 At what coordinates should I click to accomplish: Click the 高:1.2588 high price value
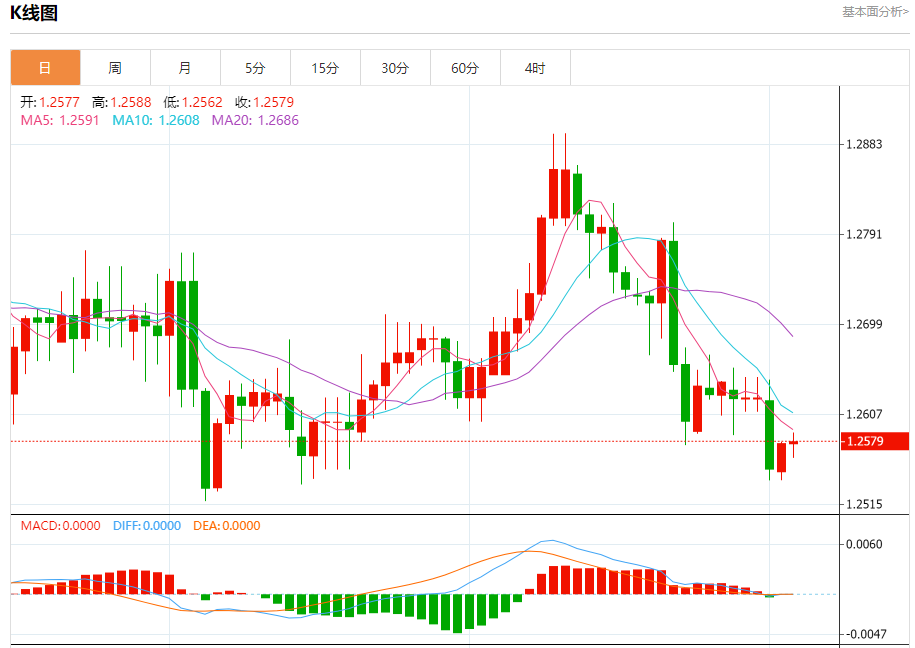[121, 102]
